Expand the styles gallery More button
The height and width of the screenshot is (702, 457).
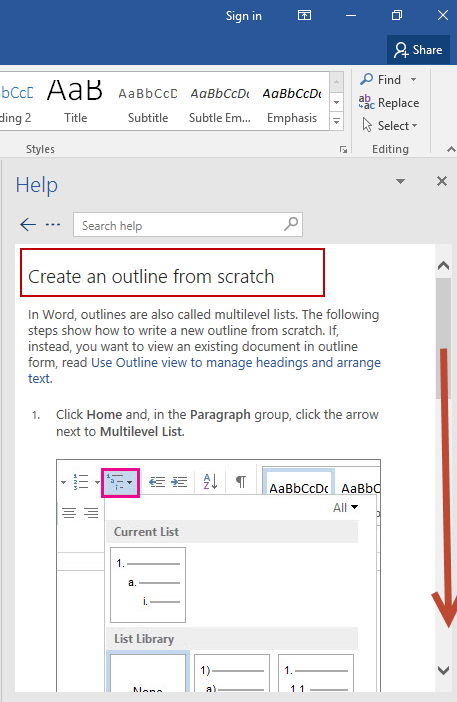click(x=337, y=121)
